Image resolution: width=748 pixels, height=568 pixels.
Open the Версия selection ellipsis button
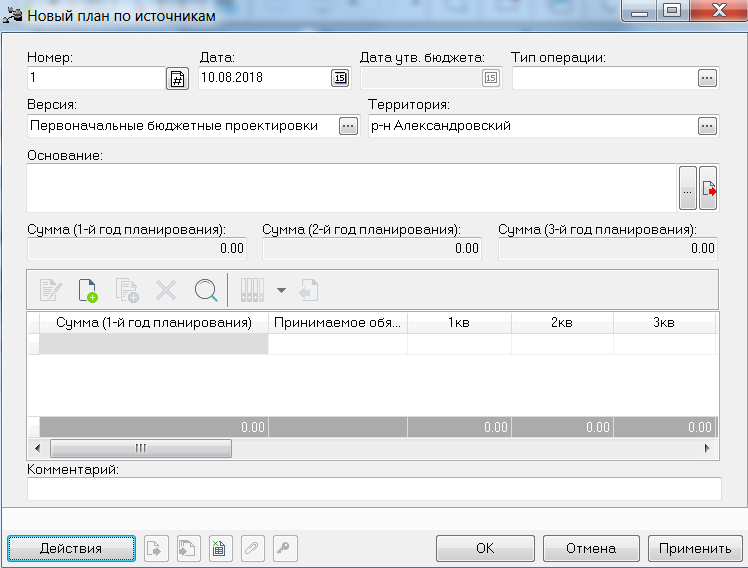point(348,126)
